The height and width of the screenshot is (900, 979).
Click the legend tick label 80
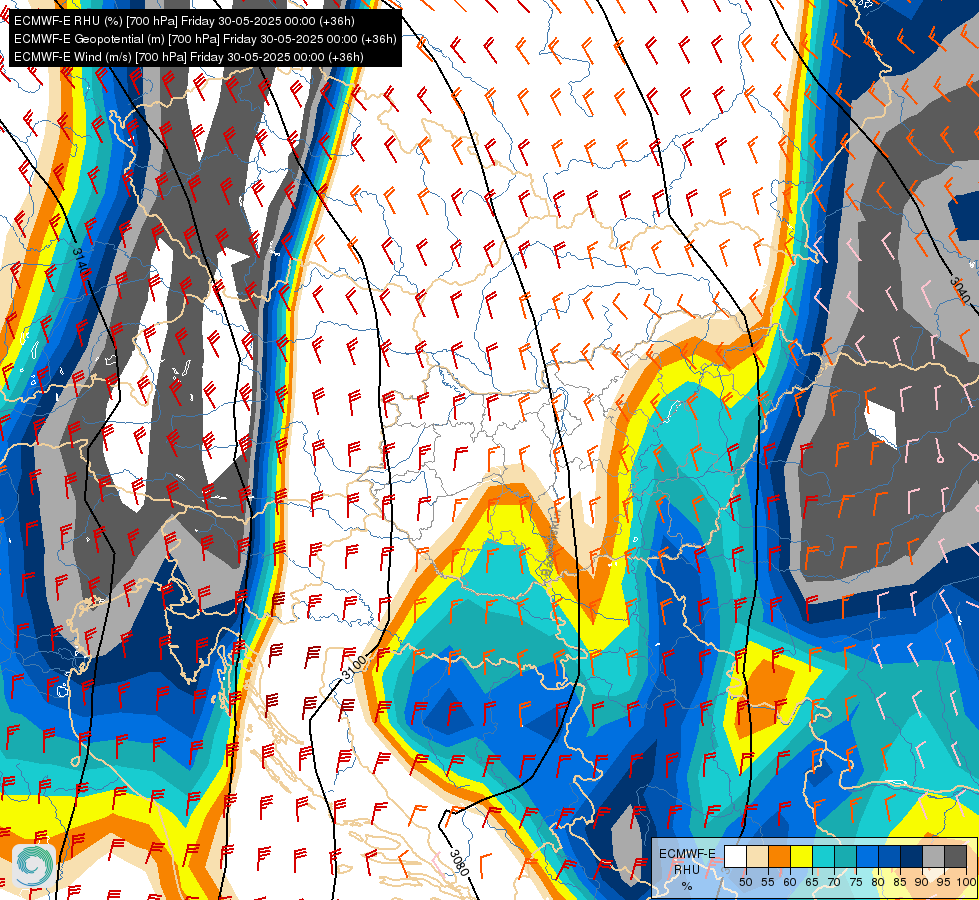[x=878, y=882]
